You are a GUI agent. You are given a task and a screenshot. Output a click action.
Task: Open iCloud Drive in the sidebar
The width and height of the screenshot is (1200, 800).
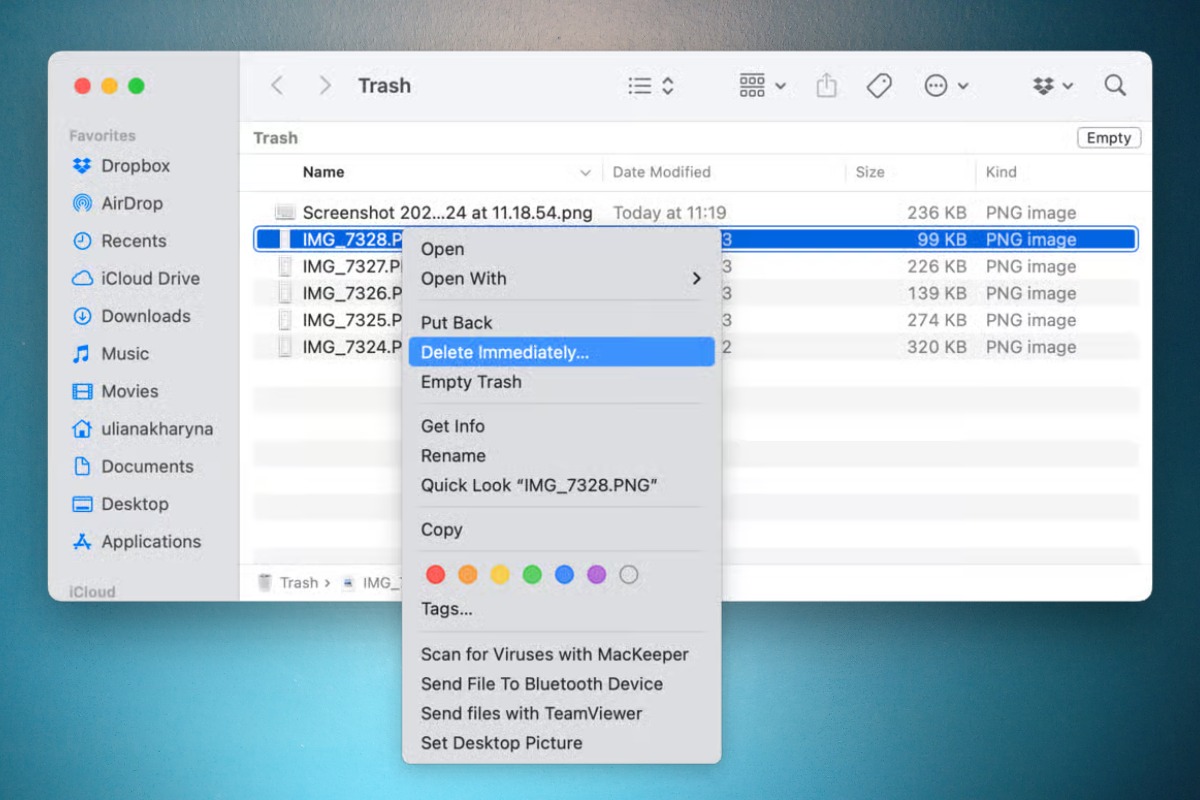(x=145, y=278)
